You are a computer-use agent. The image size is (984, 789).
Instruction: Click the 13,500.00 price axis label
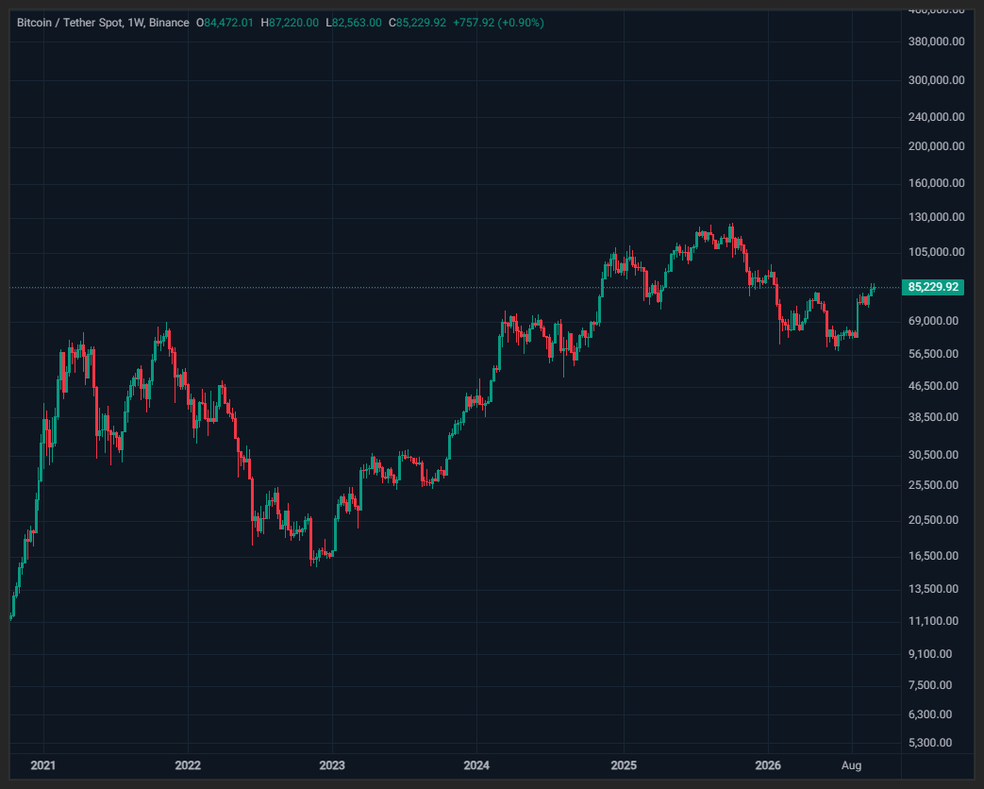(x=933, y=589)
